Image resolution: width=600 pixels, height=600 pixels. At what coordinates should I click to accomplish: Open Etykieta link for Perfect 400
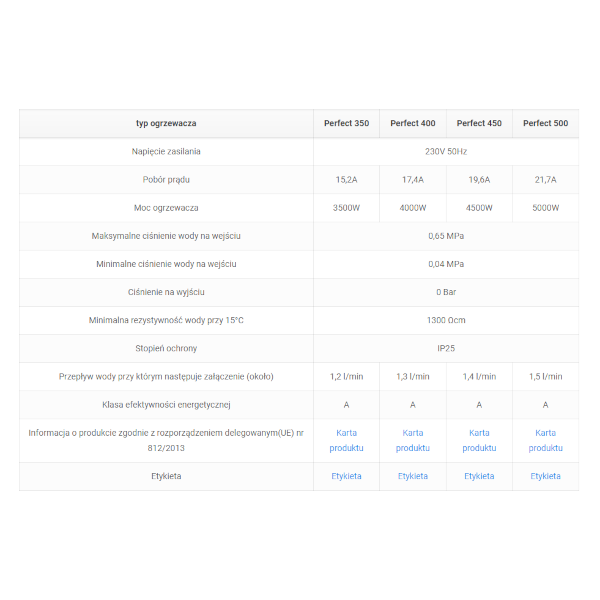[x=412, y=476]
